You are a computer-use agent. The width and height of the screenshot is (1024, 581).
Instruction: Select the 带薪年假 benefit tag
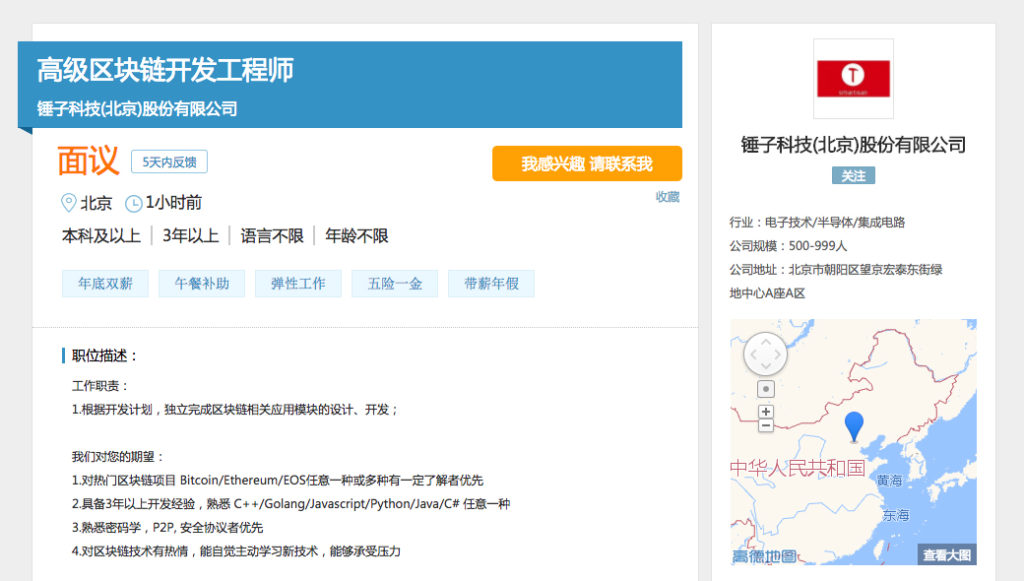pos(491,283)
